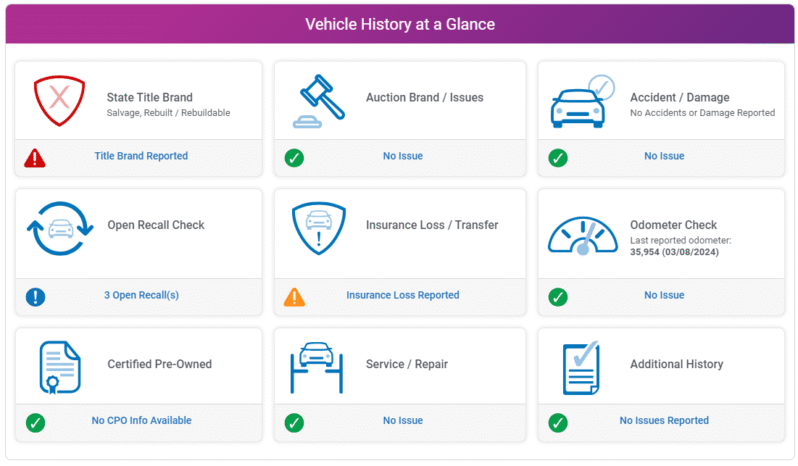The width and height of the screenshot is (798, 466).
Task: Click the Additional History document checkmark icon
Action: [x=581, y=367]
